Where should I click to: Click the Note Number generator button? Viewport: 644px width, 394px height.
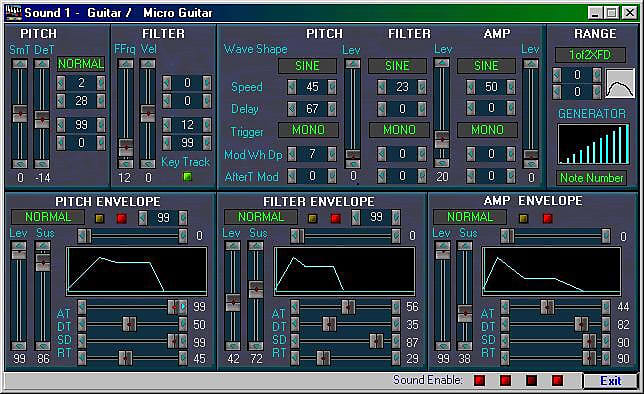point(591,178)
